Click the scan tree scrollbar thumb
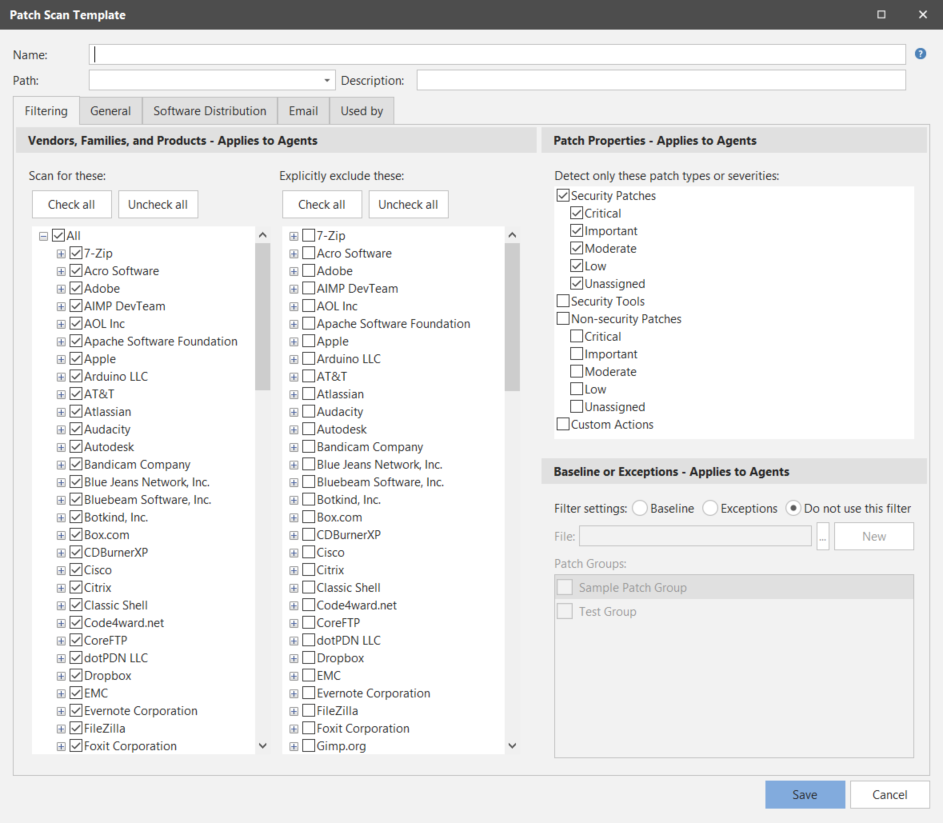Viewport: 943px width, 823px height. point(262,317)
